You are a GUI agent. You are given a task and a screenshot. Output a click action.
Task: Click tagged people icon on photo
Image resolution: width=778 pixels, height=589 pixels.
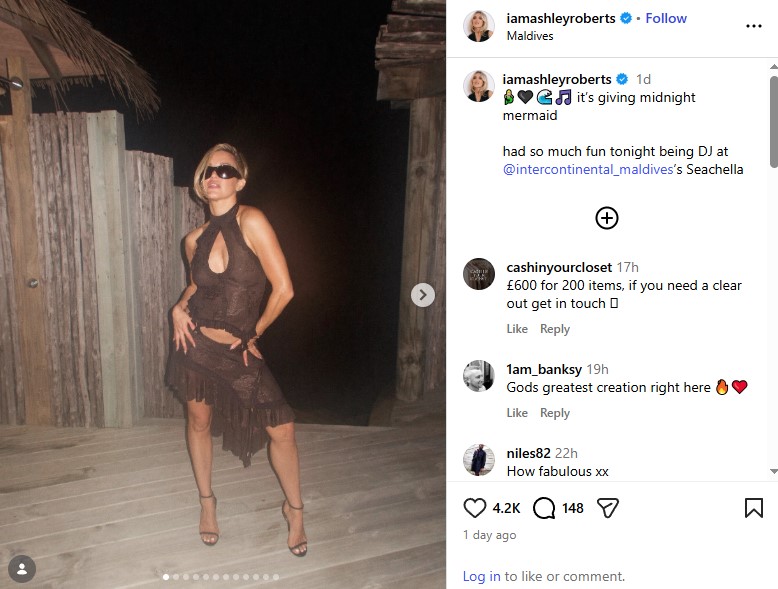(22, 568)
